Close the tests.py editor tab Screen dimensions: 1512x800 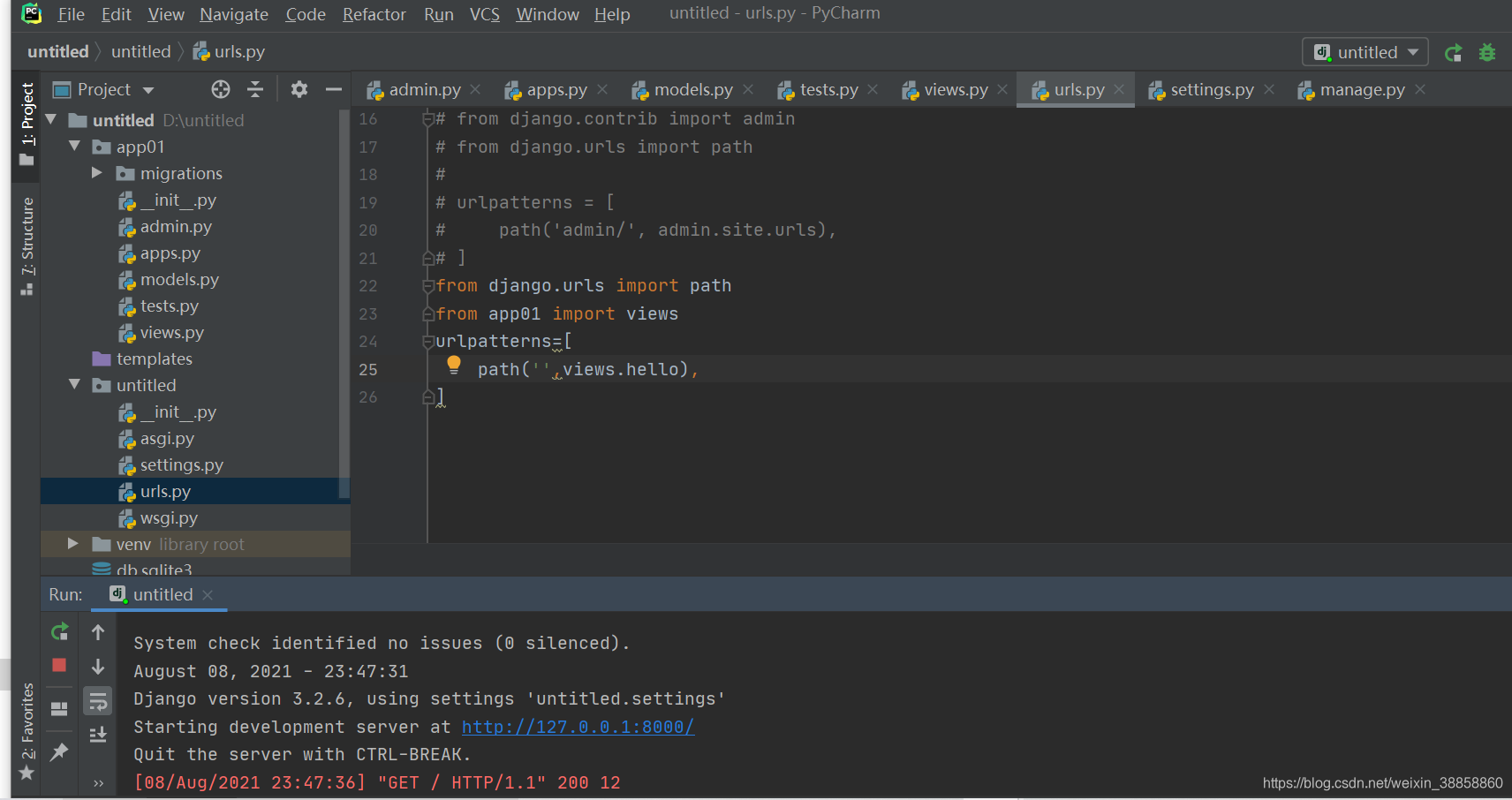(x=873, y=89)
